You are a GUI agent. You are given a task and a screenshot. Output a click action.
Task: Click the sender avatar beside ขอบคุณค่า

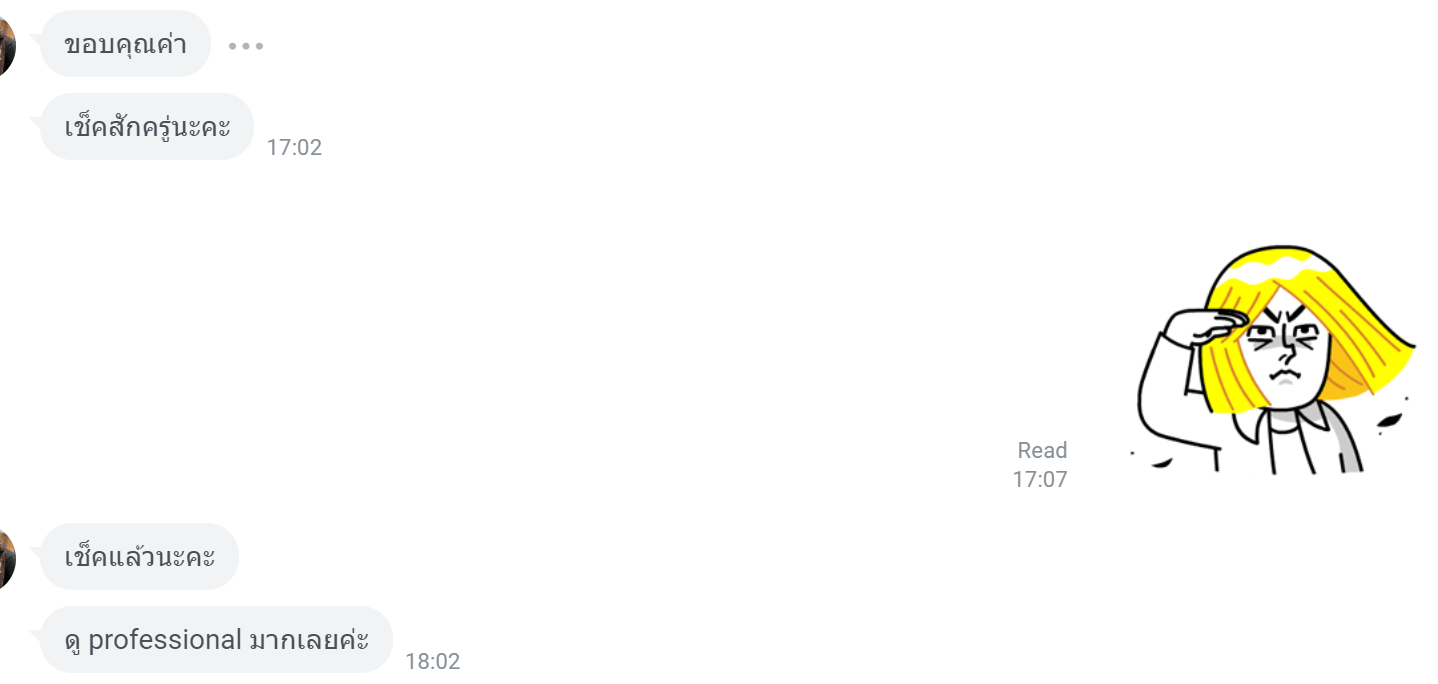pyautogui.click(x=7, y=46)
